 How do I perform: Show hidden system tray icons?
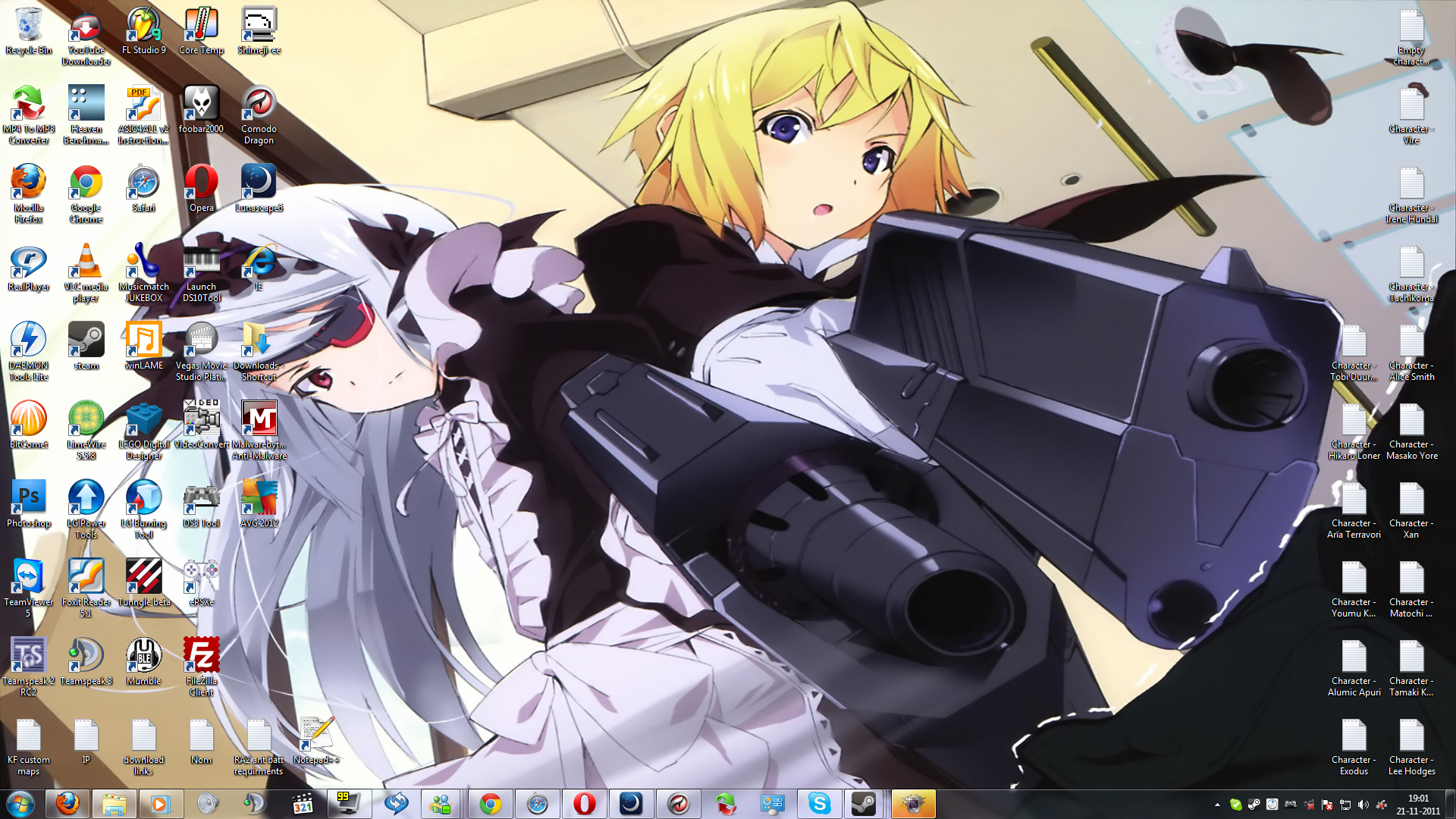[1217, 805]
